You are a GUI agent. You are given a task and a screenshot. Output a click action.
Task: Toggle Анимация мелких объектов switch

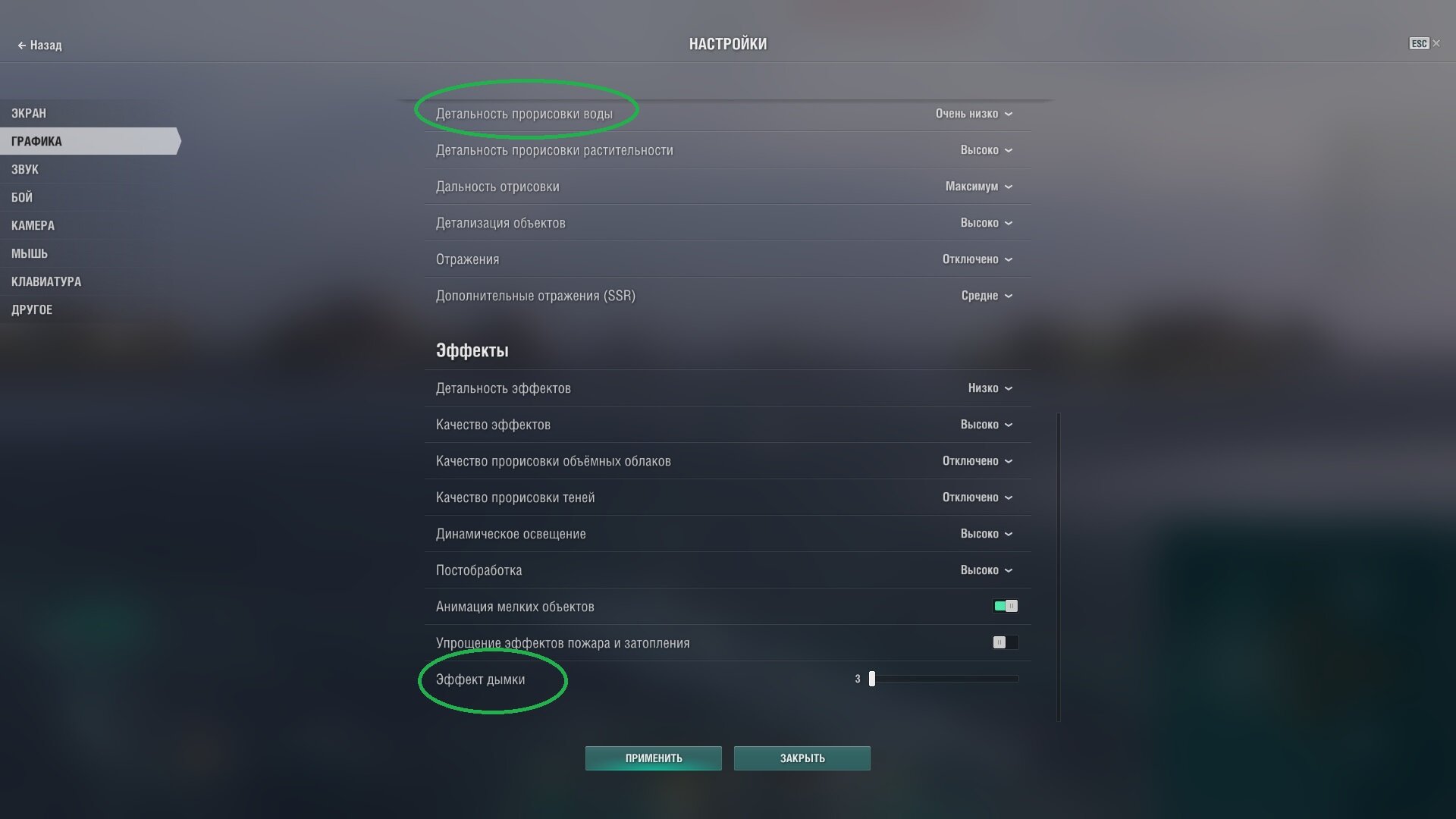(x=1006, y=606)
